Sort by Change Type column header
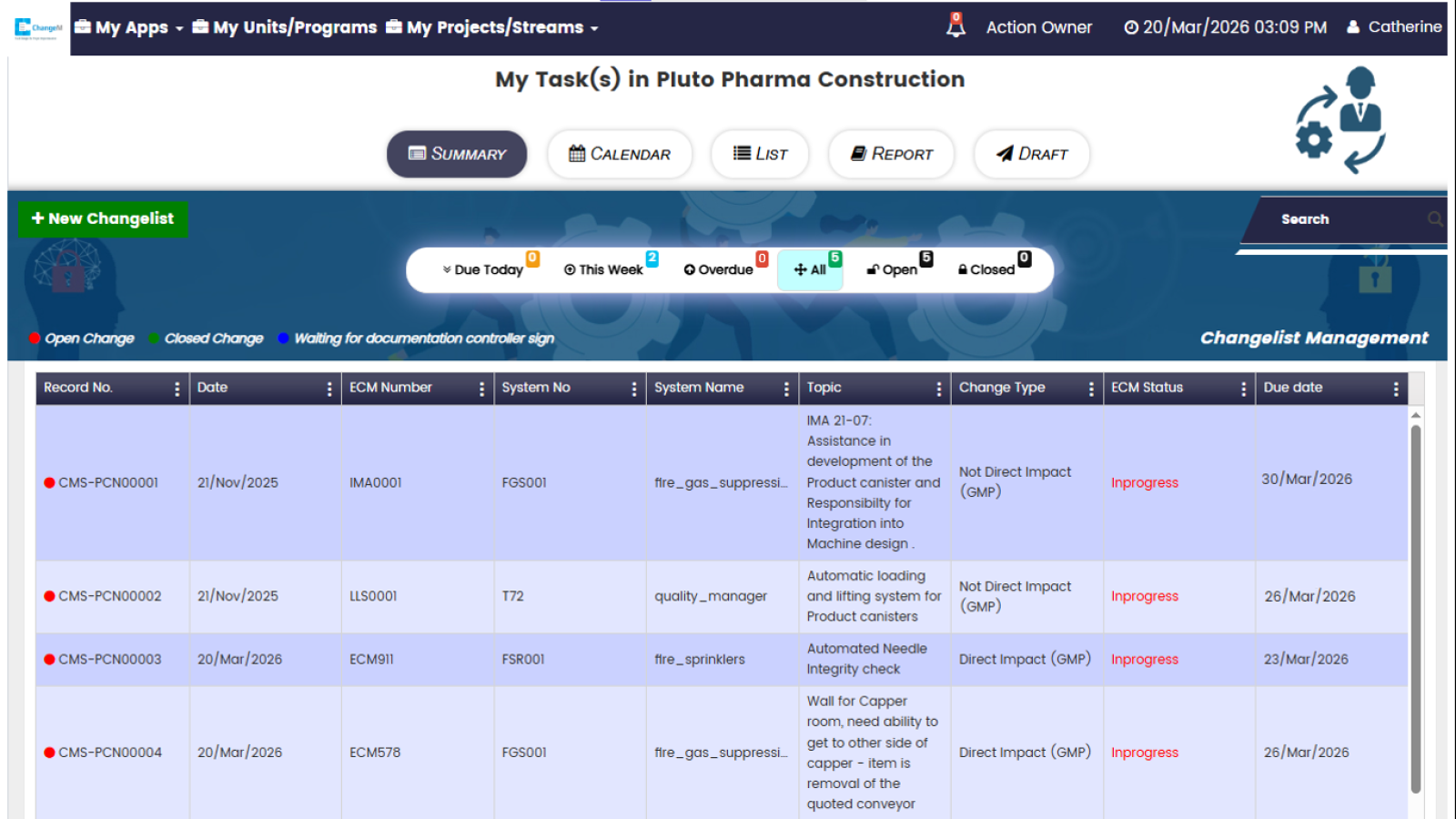The image size is (1456, 819). [1002, 388]
